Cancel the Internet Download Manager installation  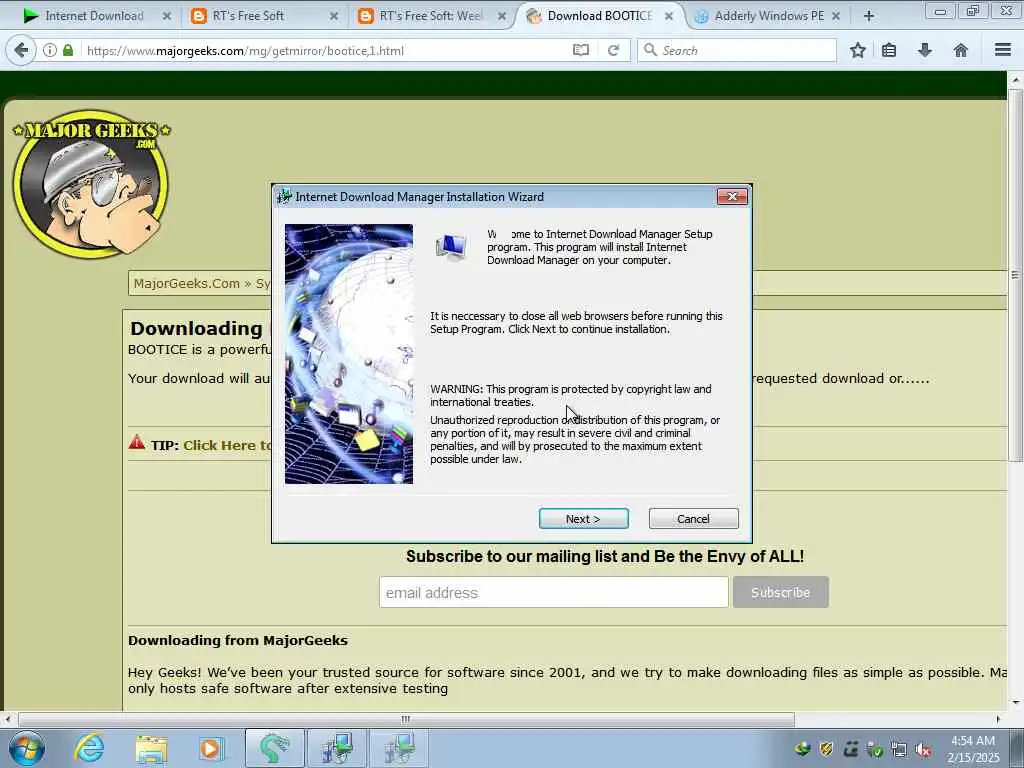[x=694, y=519]
